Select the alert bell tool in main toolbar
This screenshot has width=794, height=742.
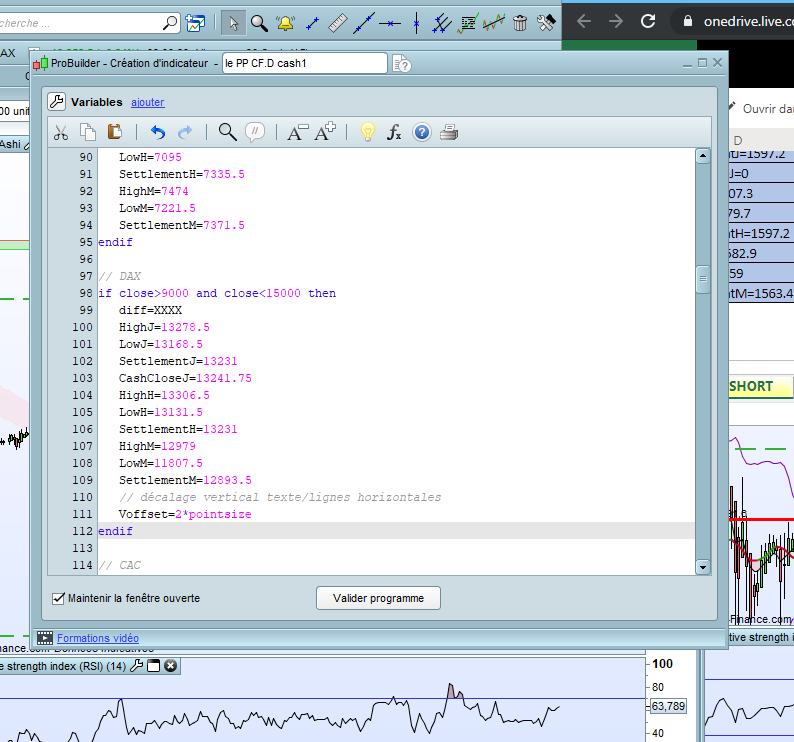(285, 22)
